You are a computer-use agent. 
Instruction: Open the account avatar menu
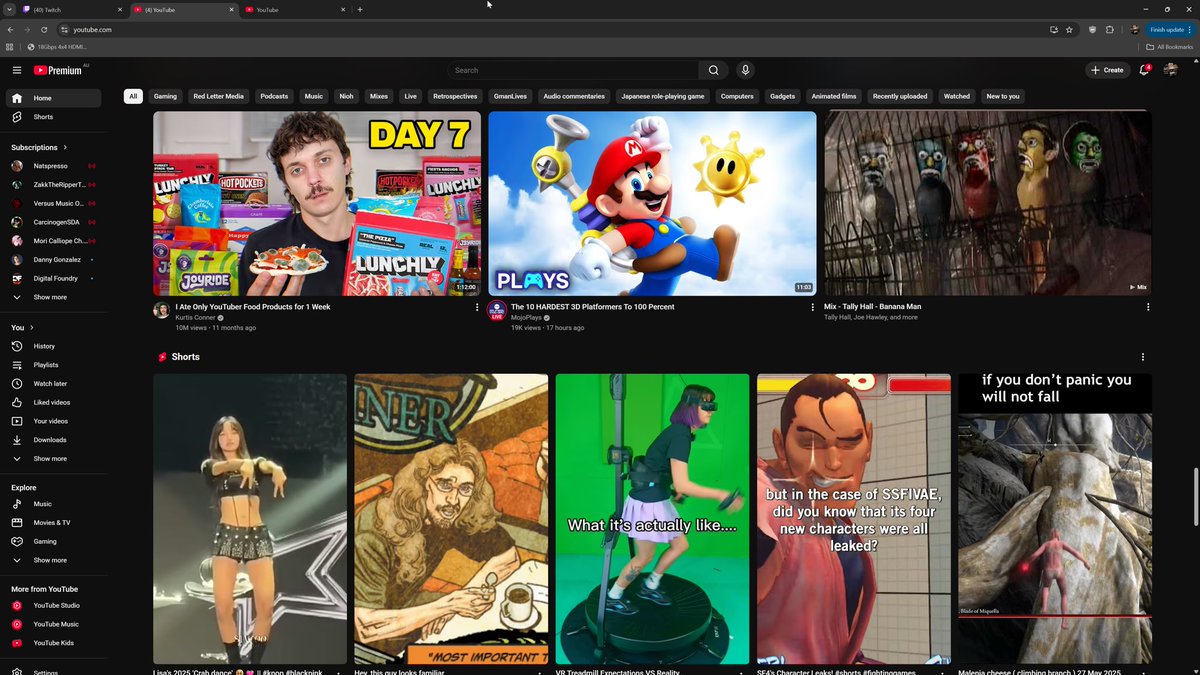click(1171, 70)
